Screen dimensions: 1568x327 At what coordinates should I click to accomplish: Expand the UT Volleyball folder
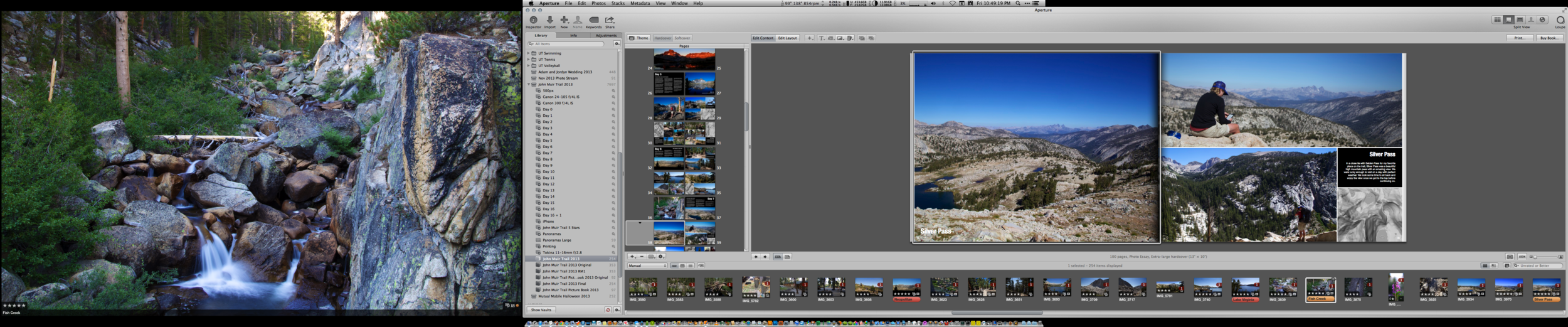click(x=528, y=65)
